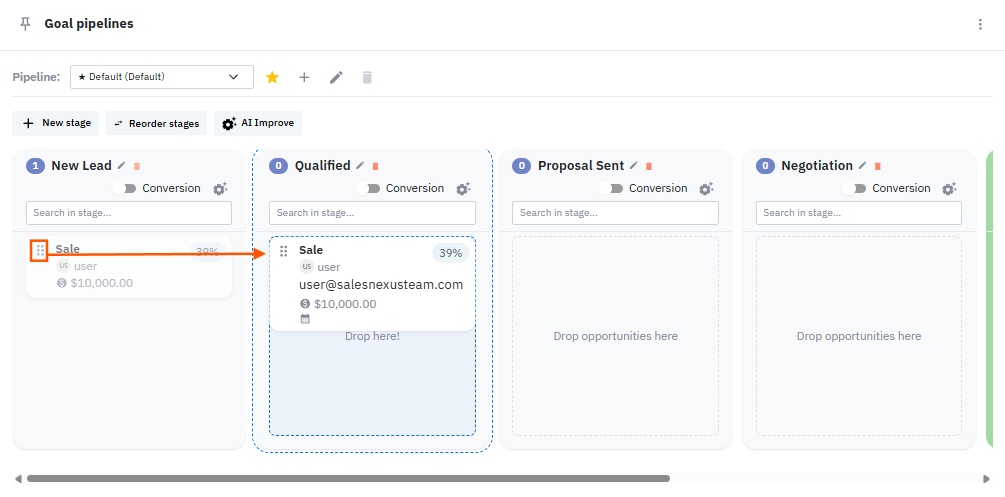Click the scrollbar right arrow
The height and width of the screenshot is (497, 1005).
tap(986, 479)
